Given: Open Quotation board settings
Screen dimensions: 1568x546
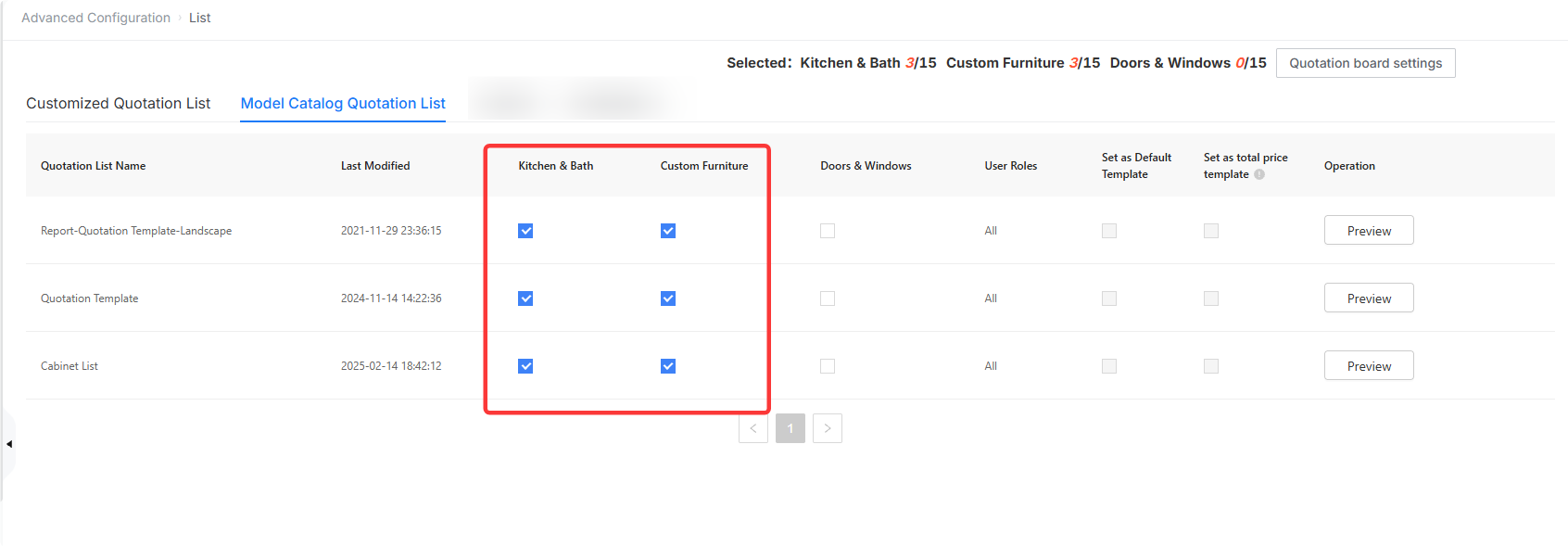Looking at the screenshot, I should [x=1366, y=63].
